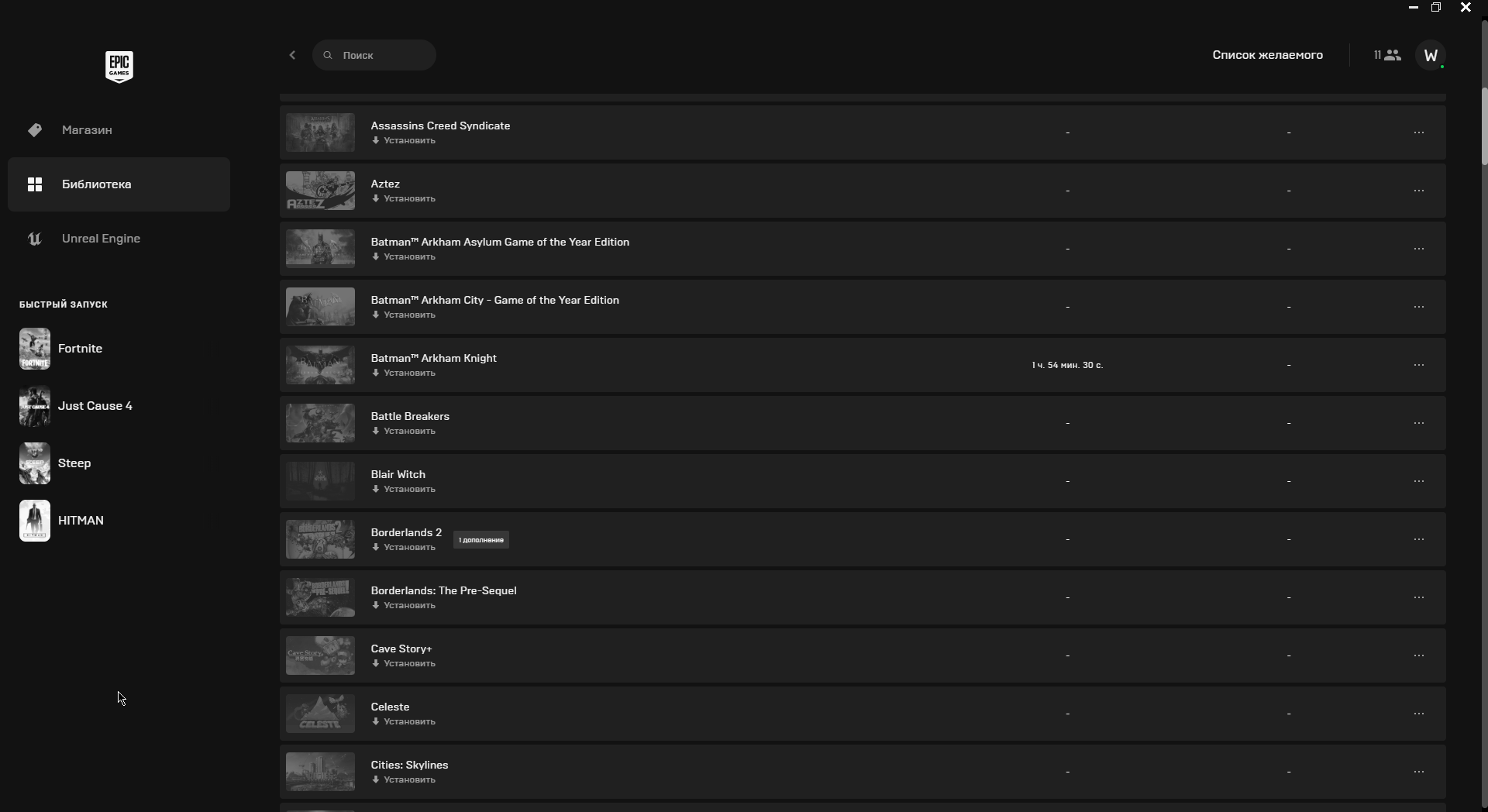
Task: Expand more options for Celeste
Action: click(1419, 714)
